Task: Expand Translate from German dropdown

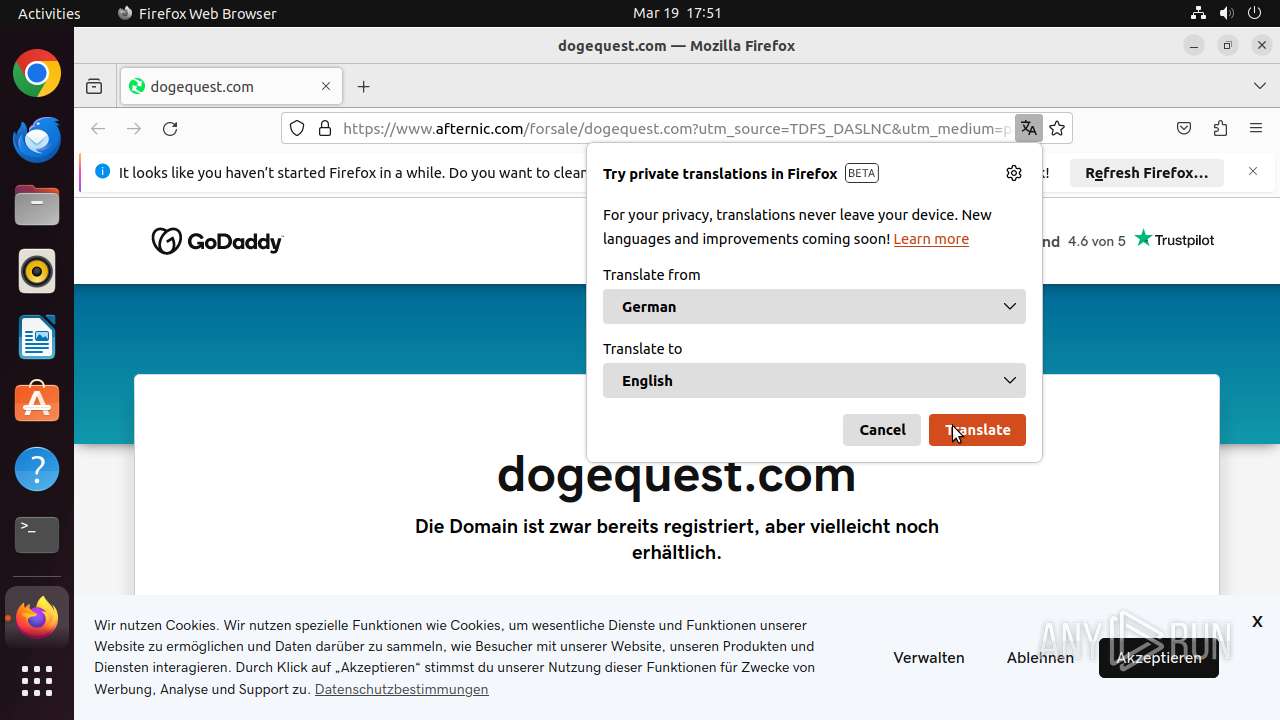Action: point(814,307)
